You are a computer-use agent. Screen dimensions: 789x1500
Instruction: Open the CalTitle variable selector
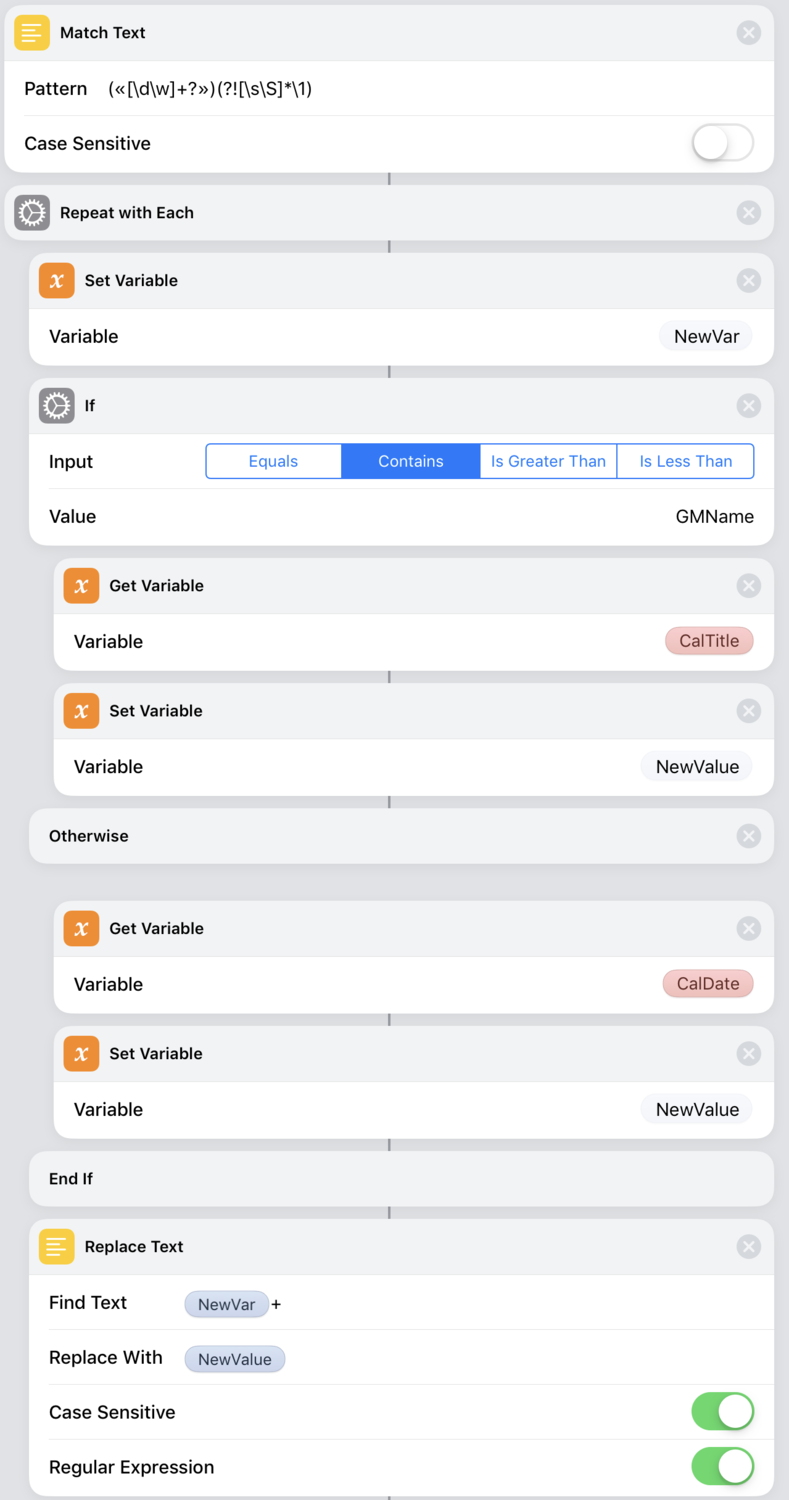pos(709,641)
